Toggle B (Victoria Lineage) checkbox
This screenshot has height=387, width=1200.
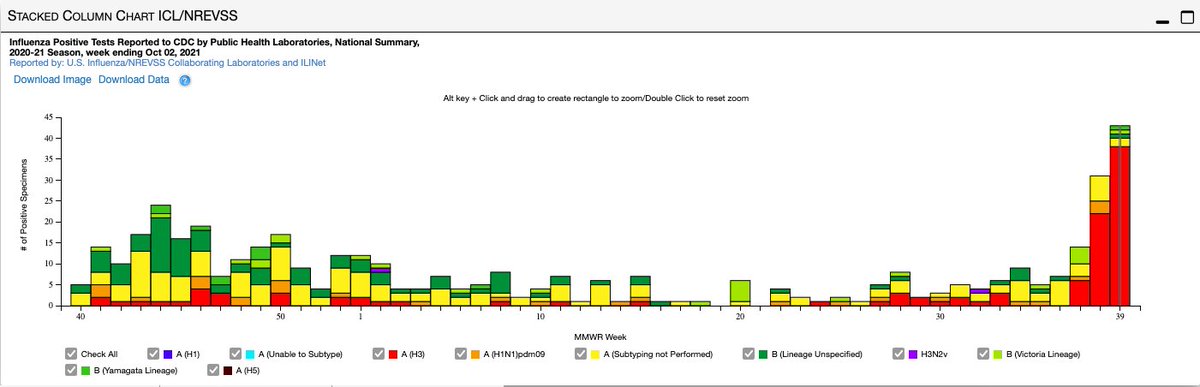coord(984,353)
